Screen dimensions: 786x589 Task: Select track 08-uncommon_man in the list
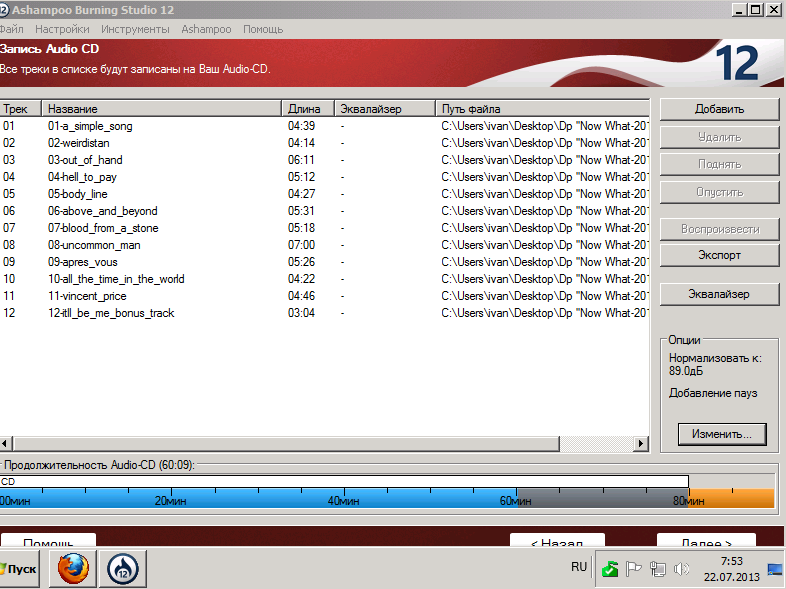(x=324, y=245)
